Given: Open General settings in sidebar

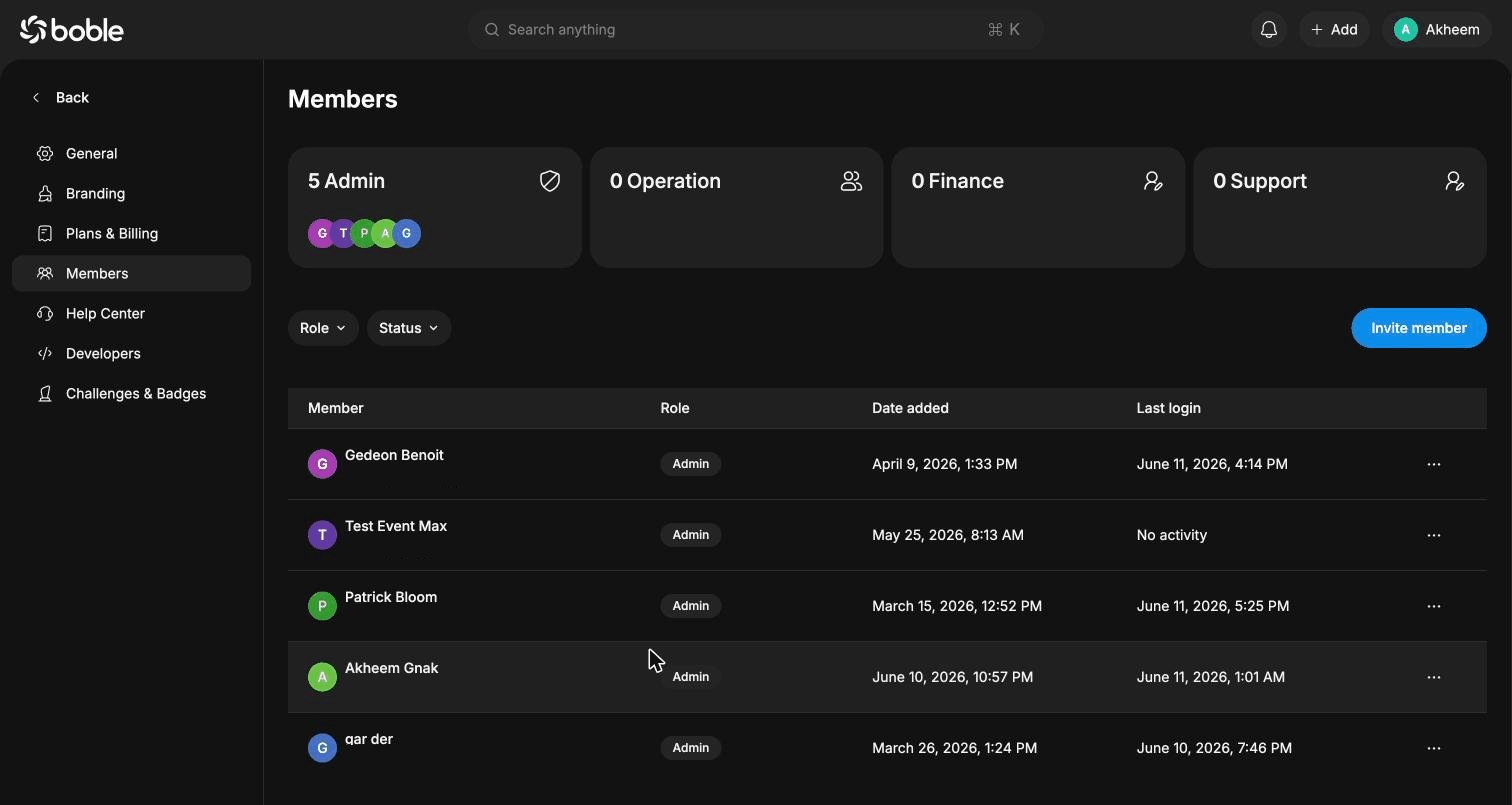Looking at the screenshot, I should pyautogui.click(x=131, y=153).
